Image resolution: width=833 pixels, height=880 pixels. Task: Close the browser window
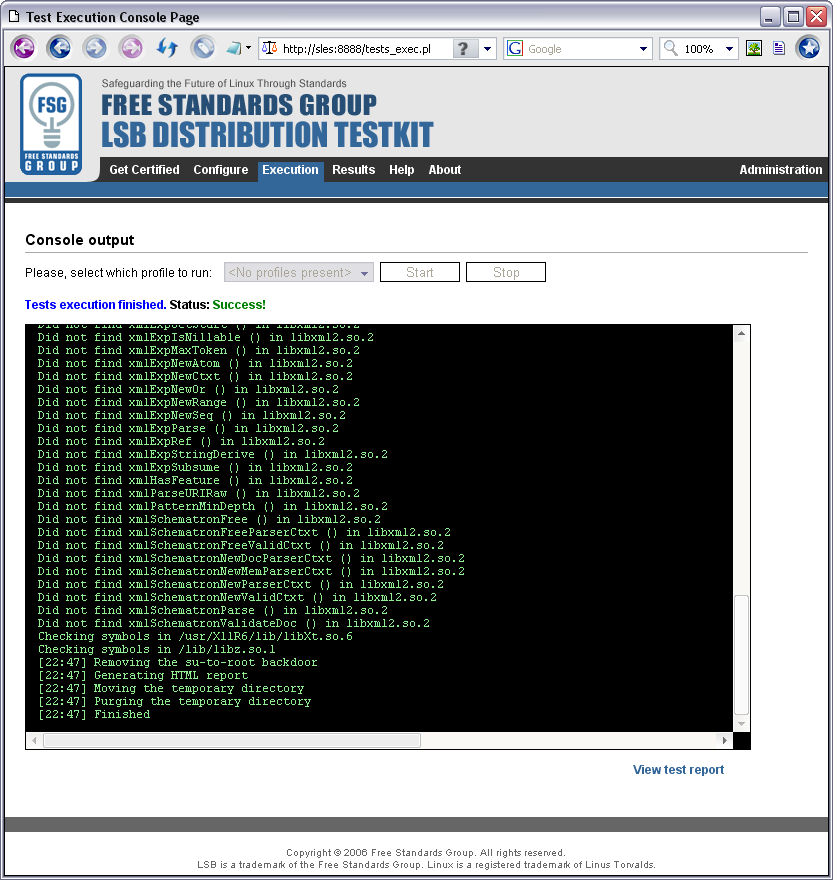pyautogui.click(x=816, y=17)
